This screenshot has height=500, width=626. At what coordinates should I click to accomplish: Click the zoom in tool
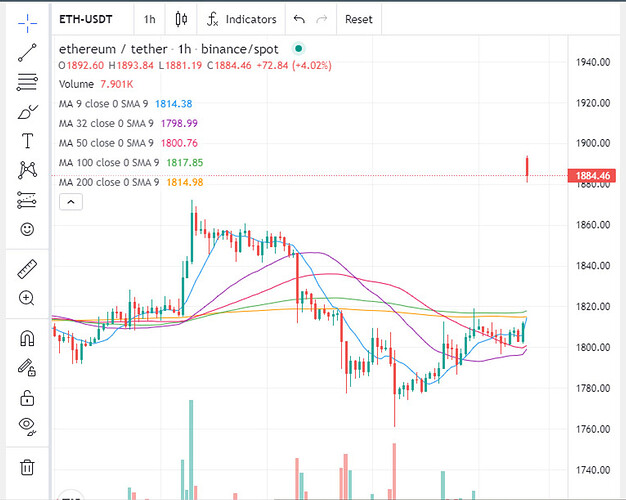[x=27, y=298]
